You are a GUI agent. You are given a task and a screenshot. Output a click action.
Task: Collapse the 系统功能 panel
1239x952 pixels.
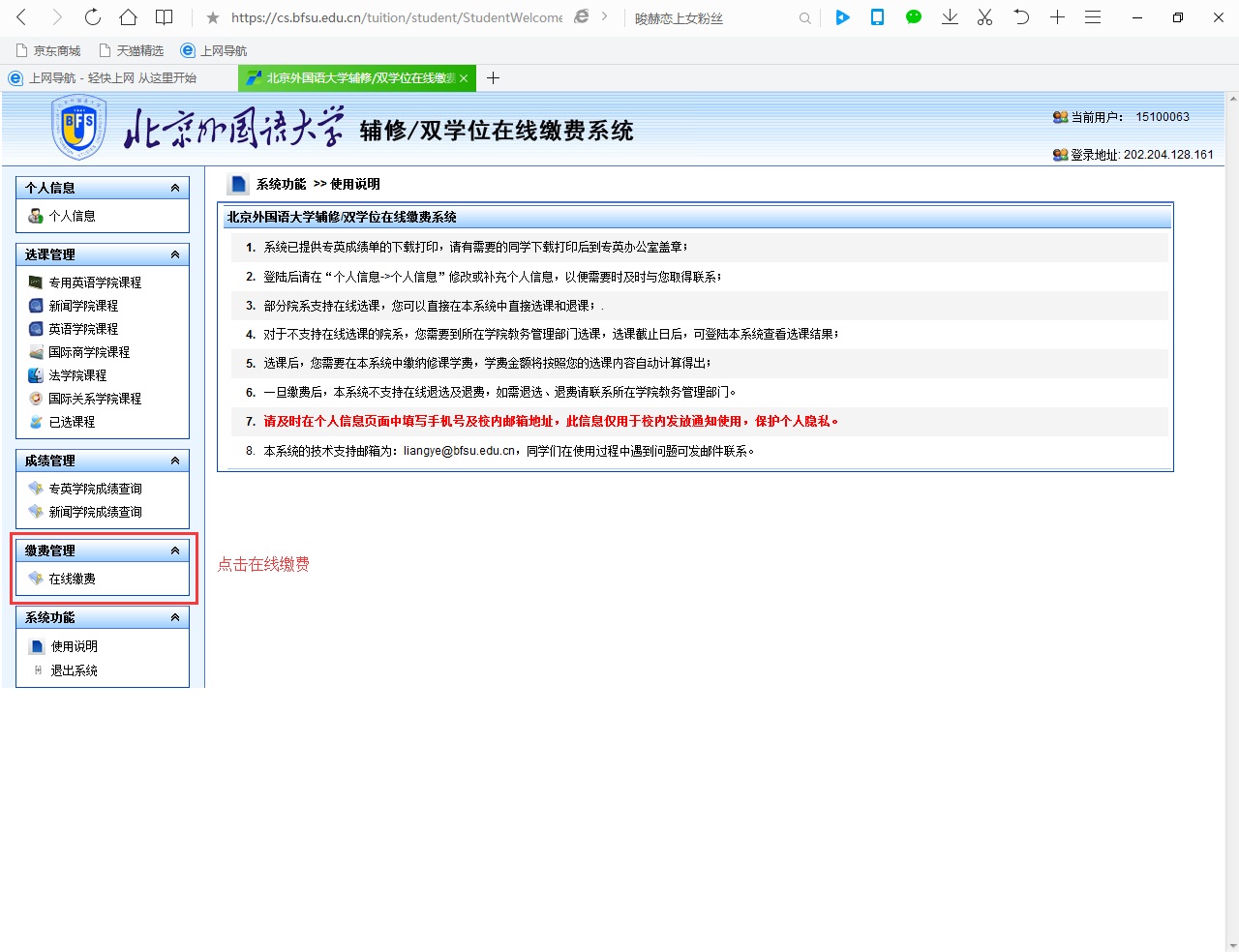(x=175, y=617)
